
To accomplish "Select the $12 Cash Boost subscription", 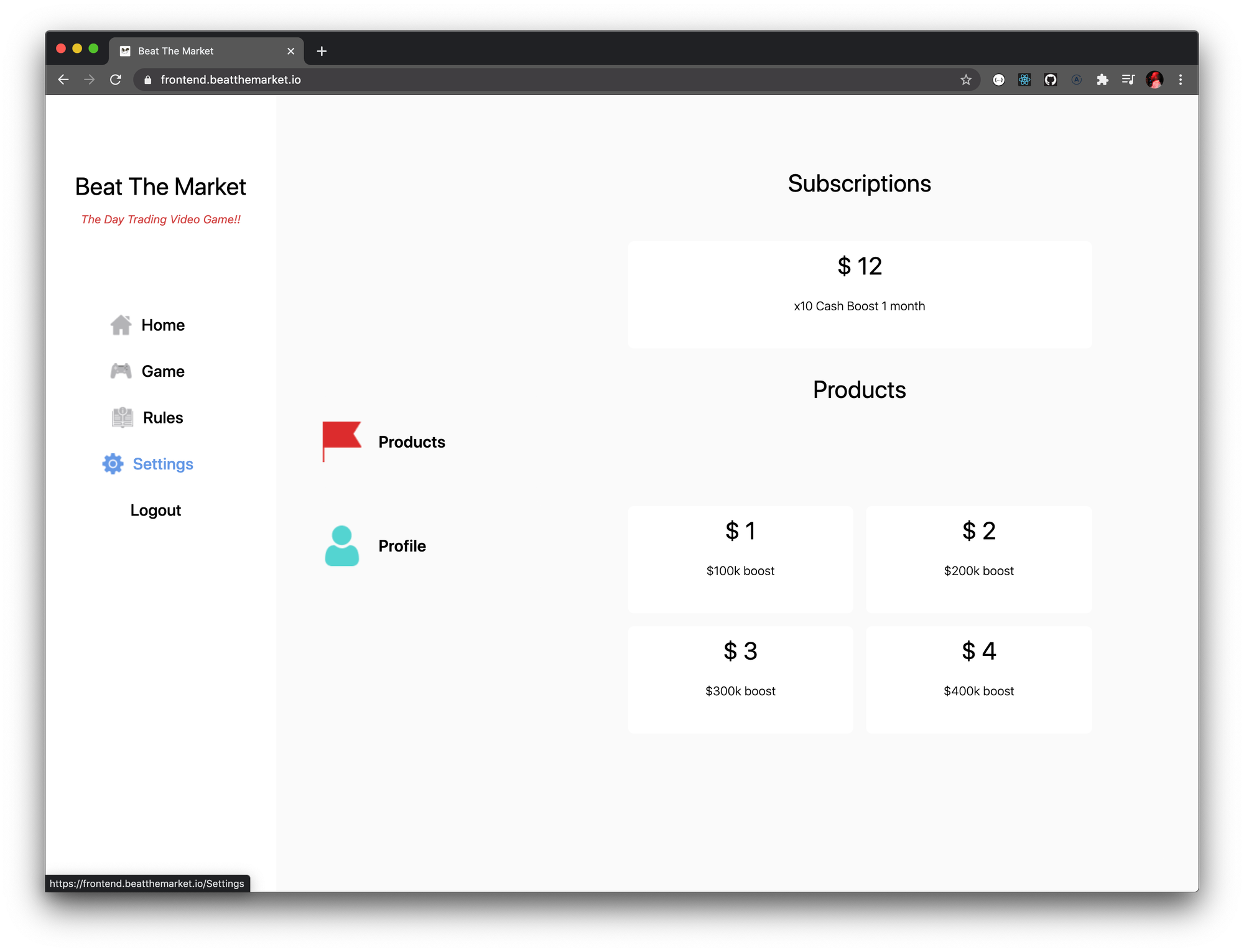I will (859, 295).
